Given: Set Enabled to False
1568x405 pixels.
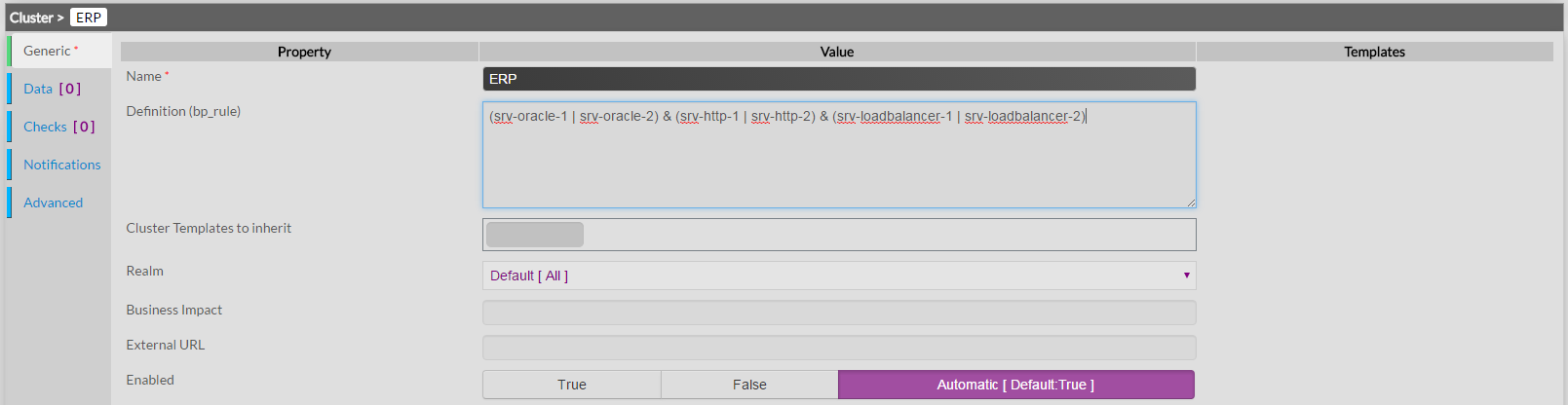Looking at the screenshot, I should click(749, 385).
